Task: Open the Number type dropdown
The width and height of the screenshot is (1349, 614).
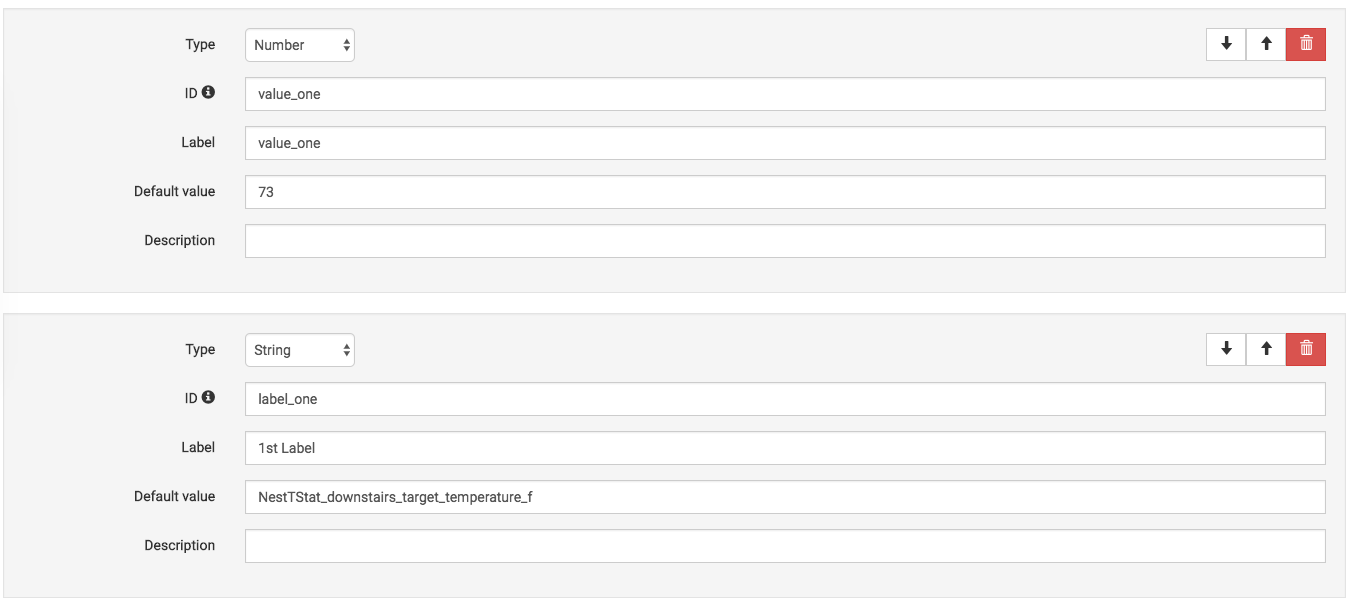Action: pyautogui.click(x=300, y=45)
